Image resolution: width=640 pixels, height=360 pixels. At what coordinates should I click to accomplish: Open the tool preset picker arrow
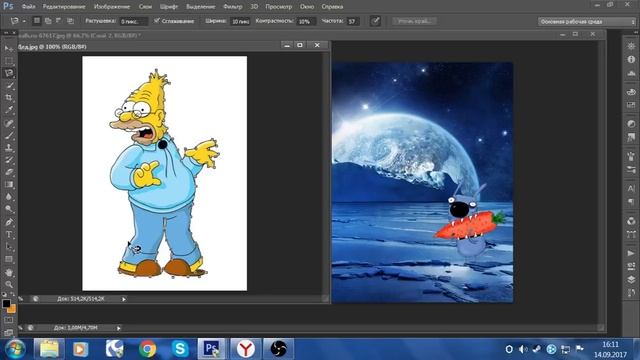(24, 21)
